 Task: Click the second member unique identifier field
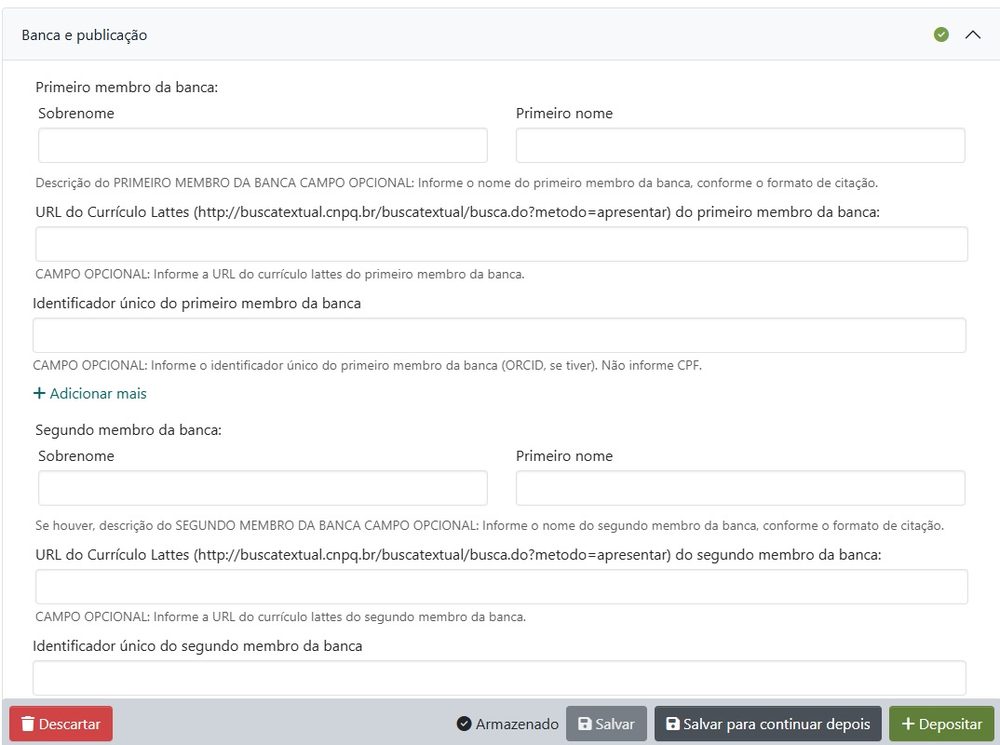[499, 678]
